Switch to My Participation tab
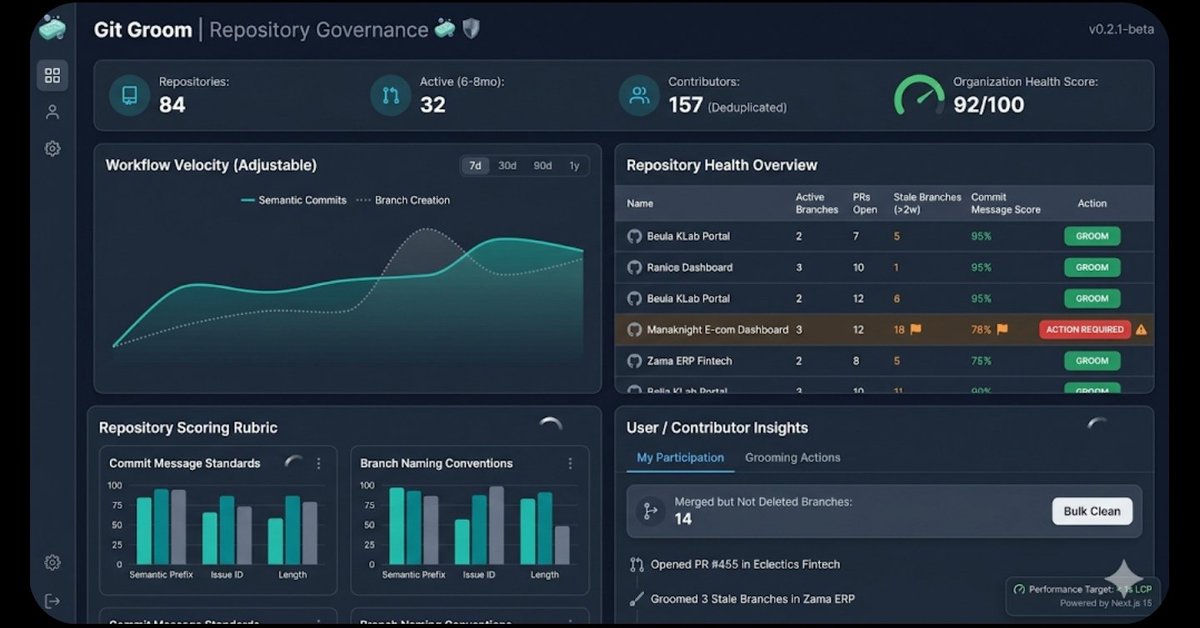 click(x=680, y=457)
